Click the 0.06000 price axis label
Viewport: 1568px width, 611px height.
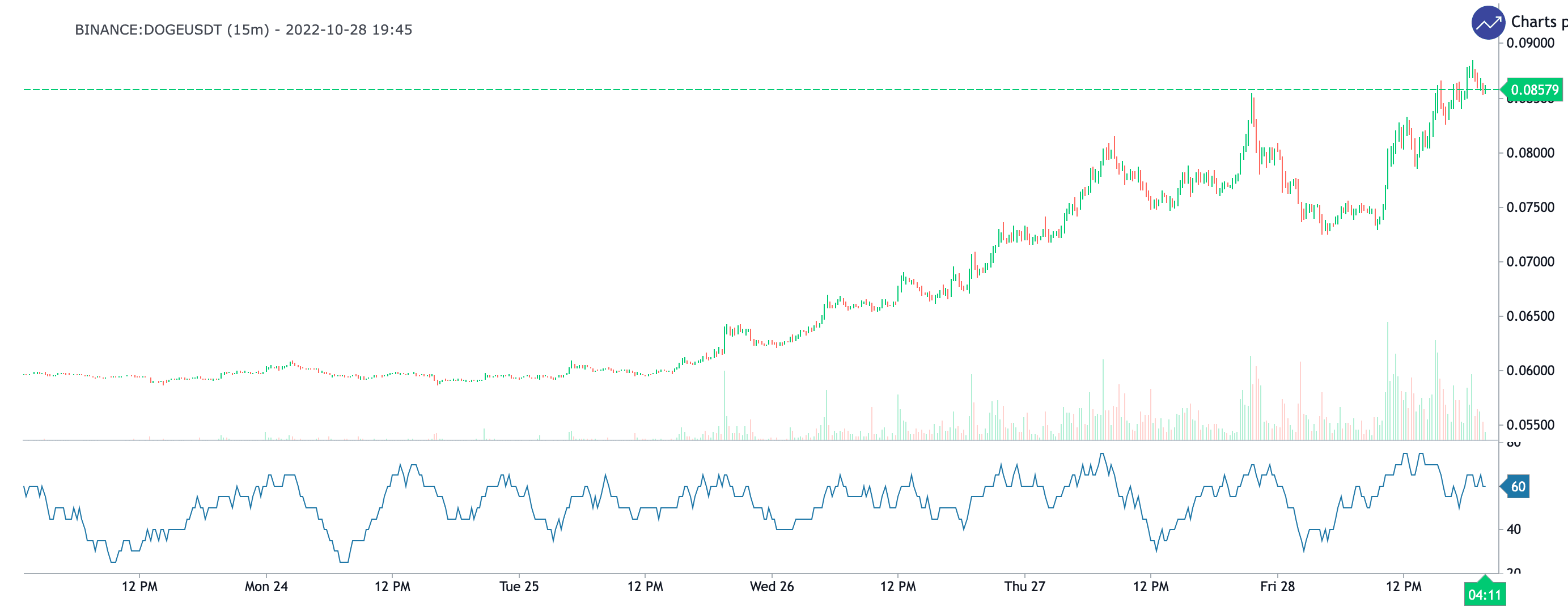tap(1529, 371)
